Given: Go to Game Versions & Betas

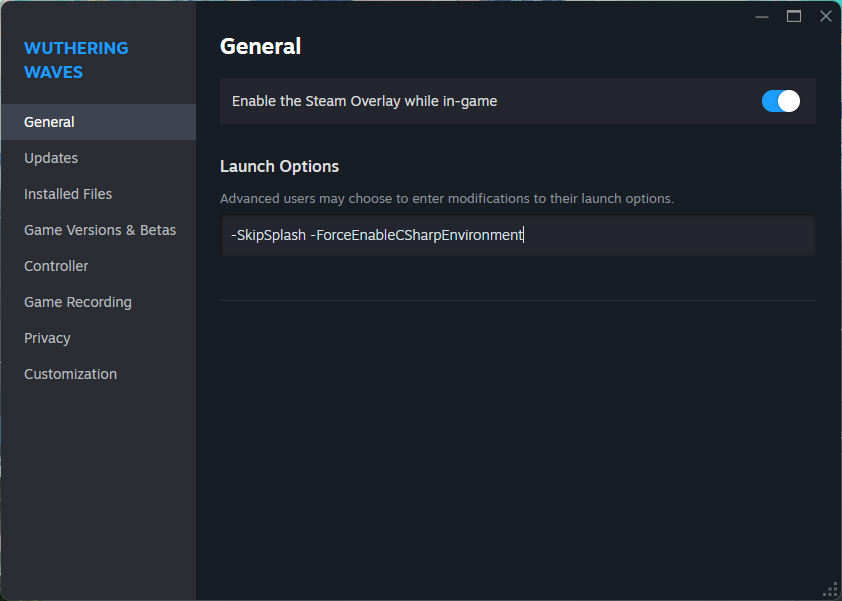Looking at the screenshot, I should 98,230.
